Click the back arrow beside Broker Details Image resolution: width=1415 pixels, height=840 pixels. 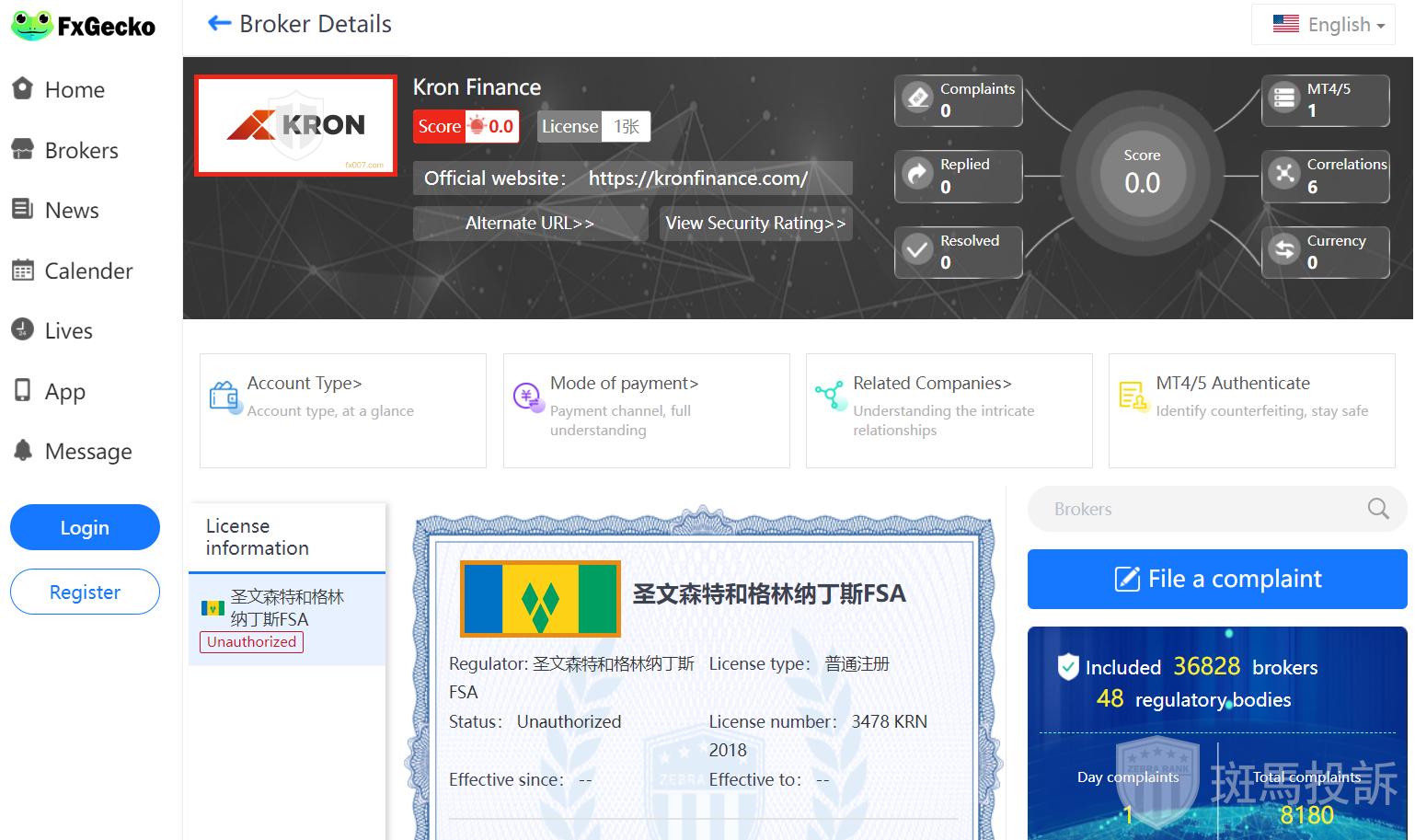tap(219, 24)
